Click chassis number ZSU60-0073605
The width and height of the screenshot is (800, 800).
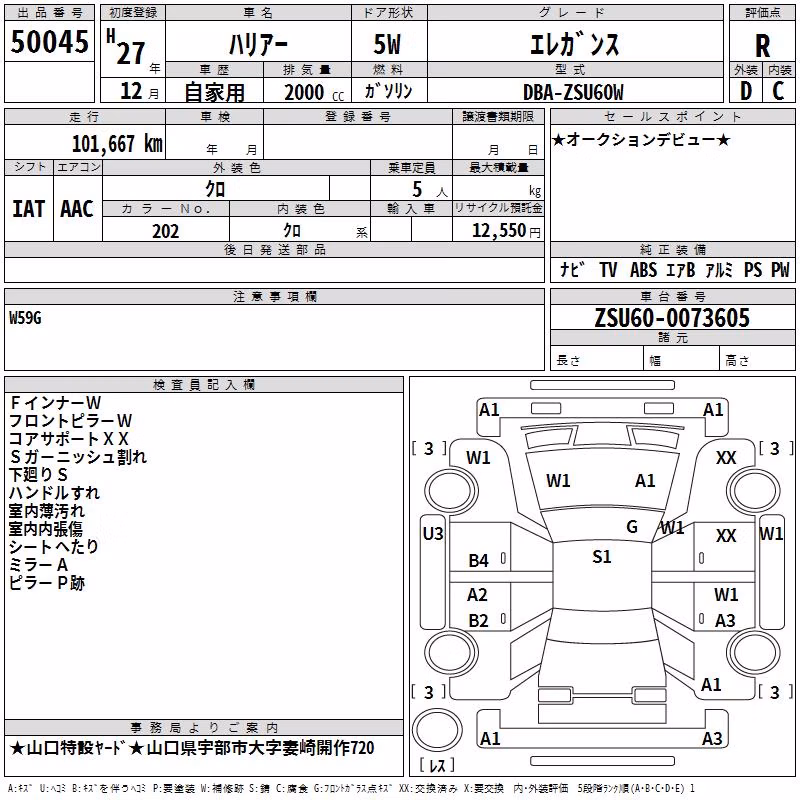click(672, 318)
